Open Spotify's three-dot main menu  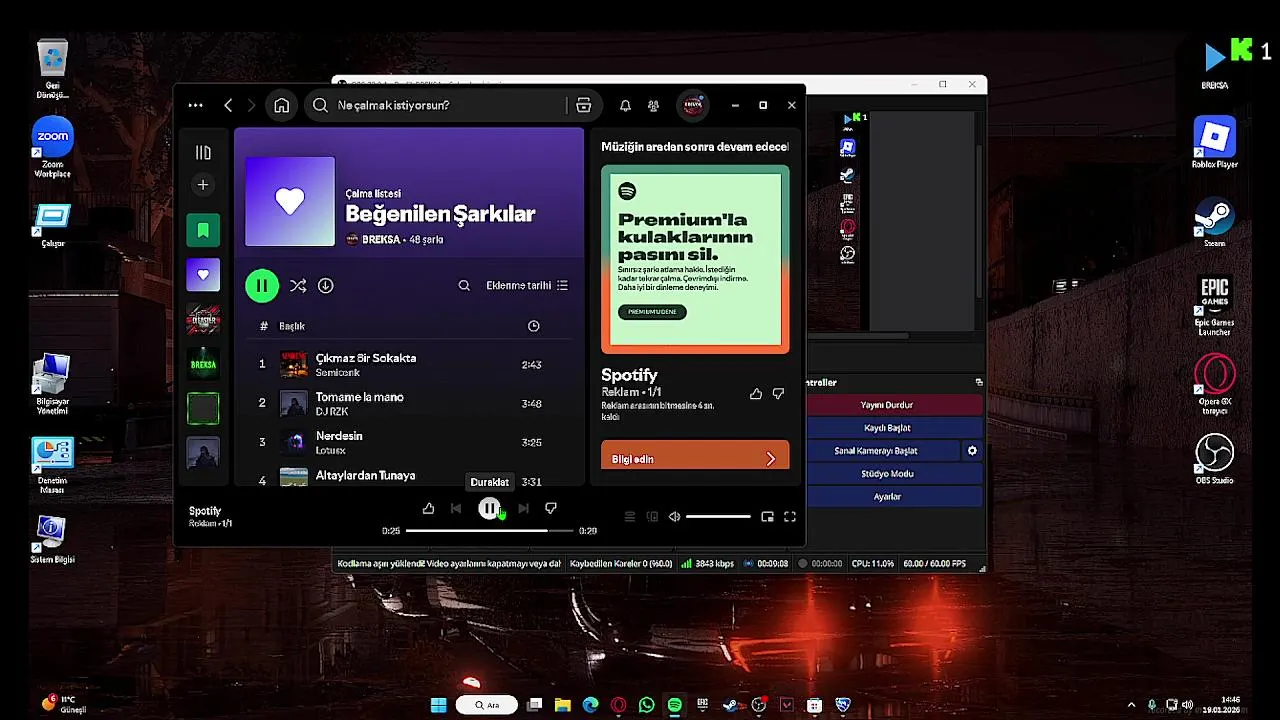pos(195,105)
